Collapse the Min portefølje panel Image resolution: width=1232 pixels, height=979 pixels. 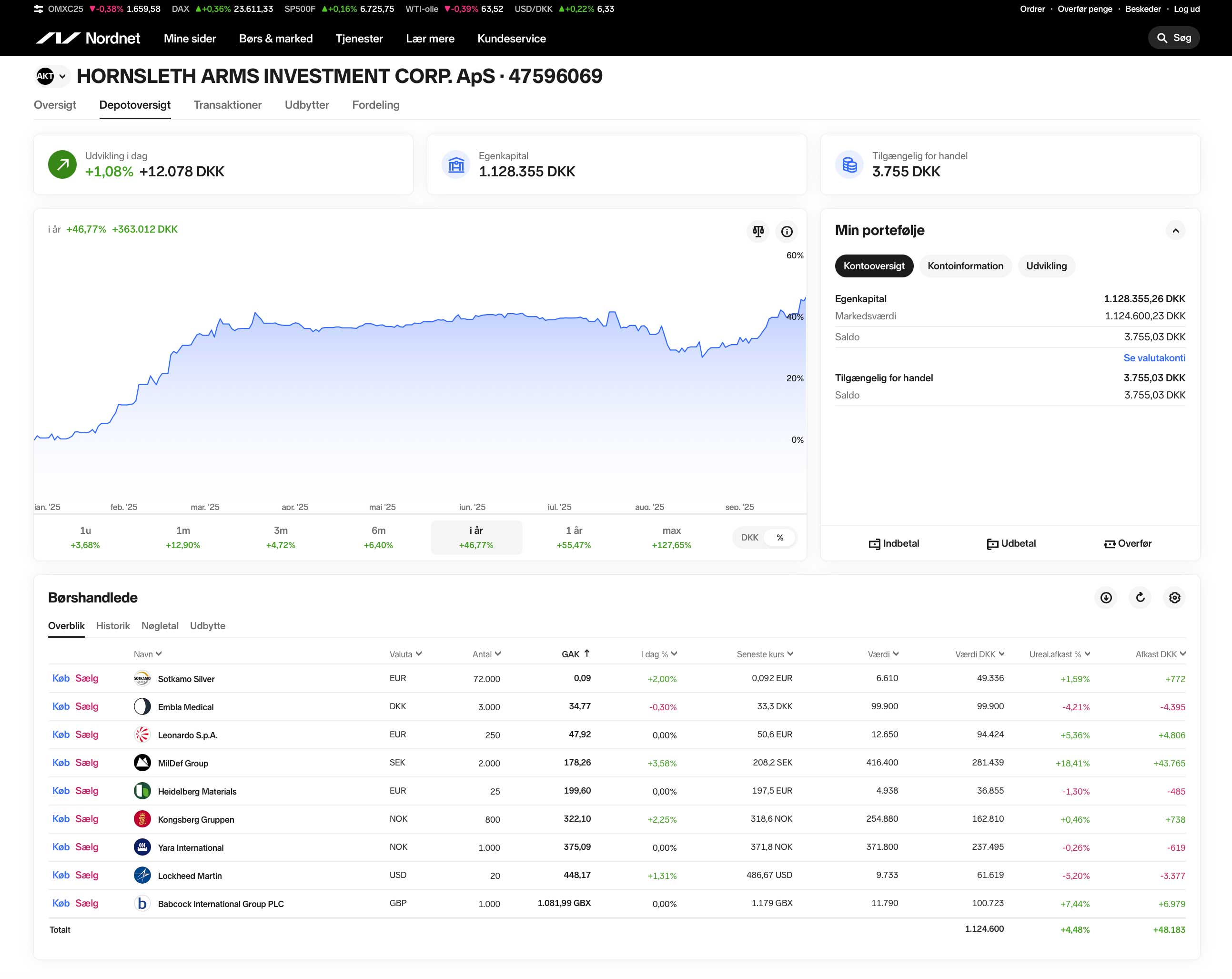coord(1175,231)
